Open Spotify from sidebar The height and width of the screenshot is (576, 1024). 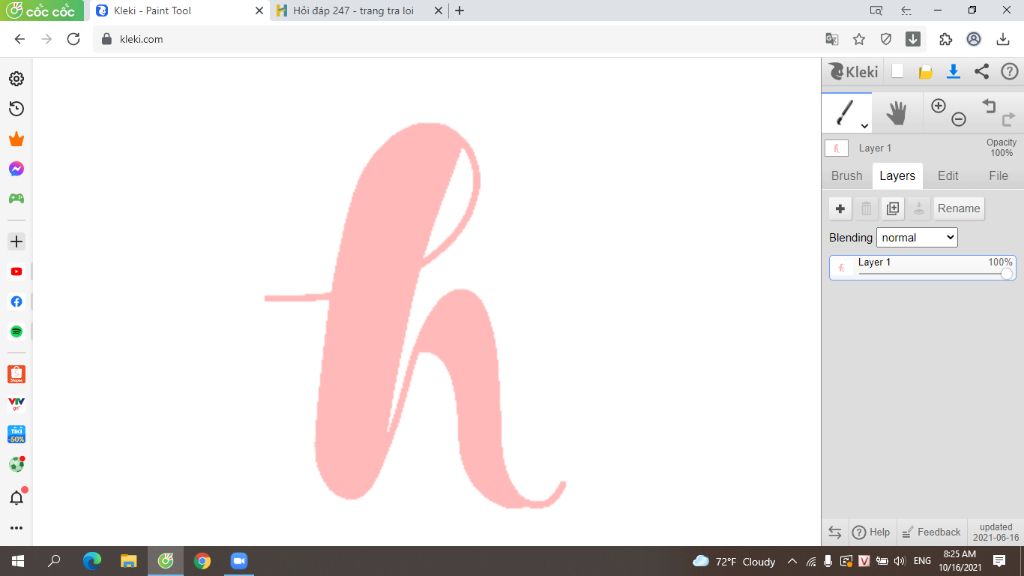[16, 332]
